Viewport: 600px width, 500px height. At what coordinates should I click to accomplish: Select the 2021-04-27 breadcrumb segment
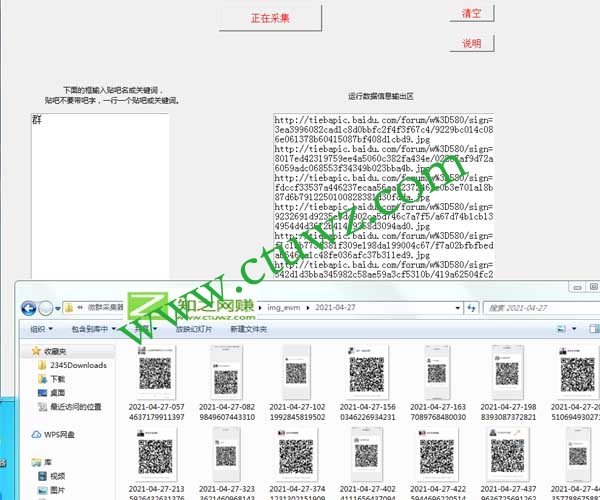coord(335,308)
